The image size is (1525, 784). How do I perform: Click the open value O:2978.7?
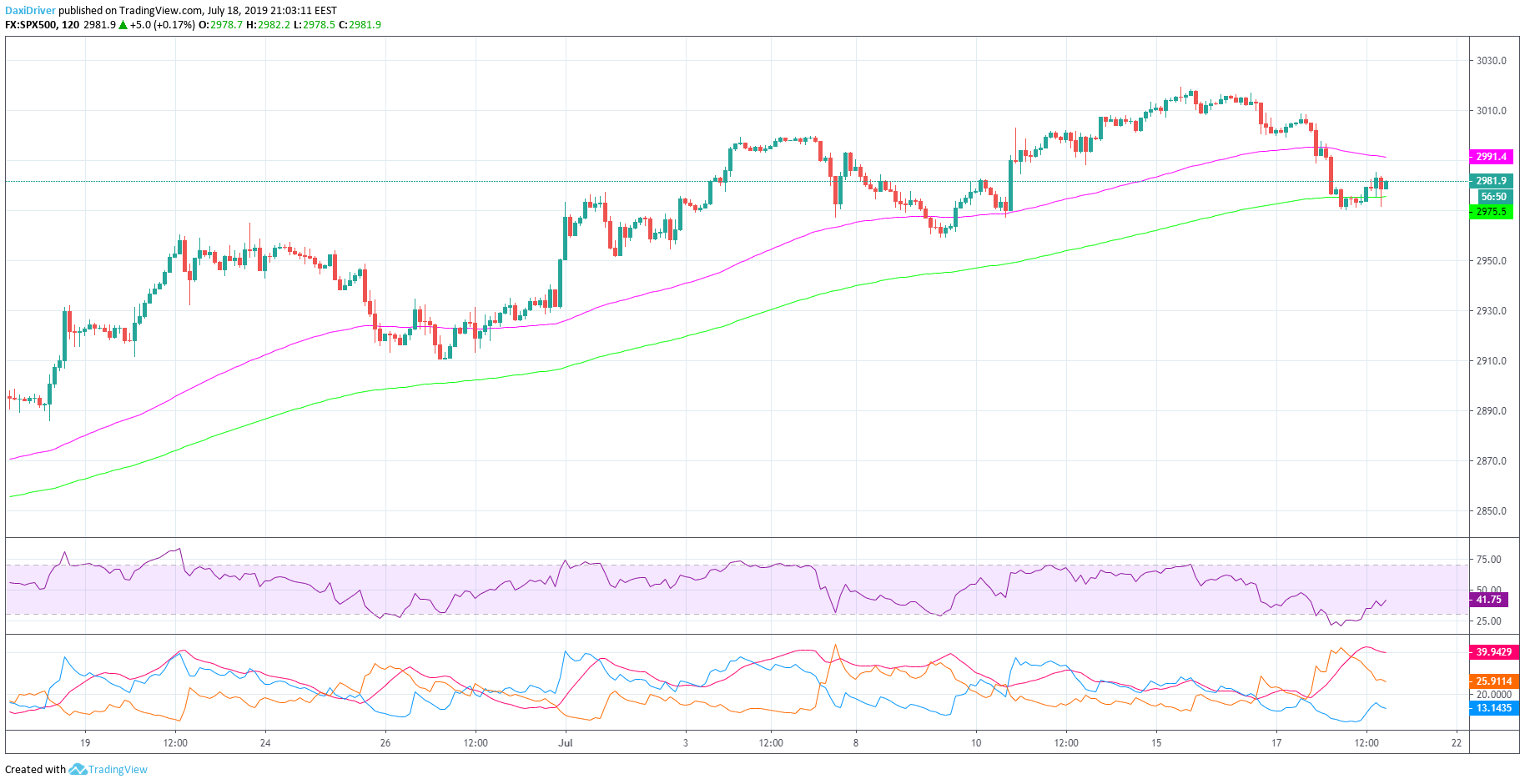[x=220, y=25]
